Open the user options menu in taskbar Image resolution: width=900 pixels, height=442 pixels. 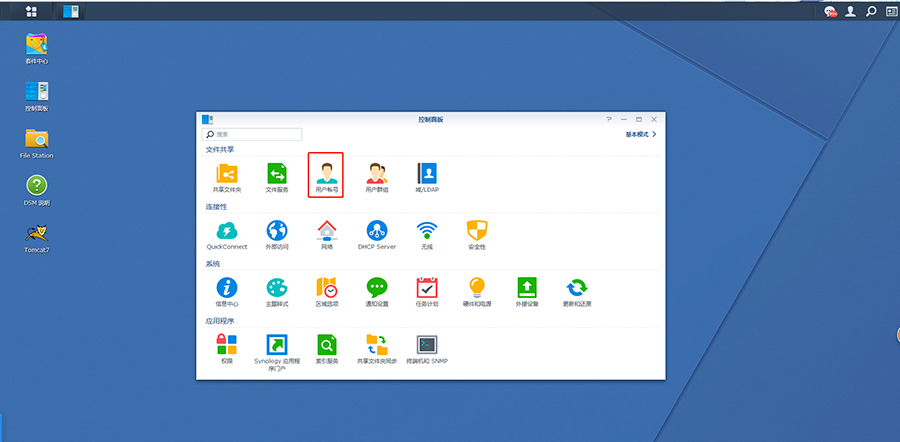[851, 11]
